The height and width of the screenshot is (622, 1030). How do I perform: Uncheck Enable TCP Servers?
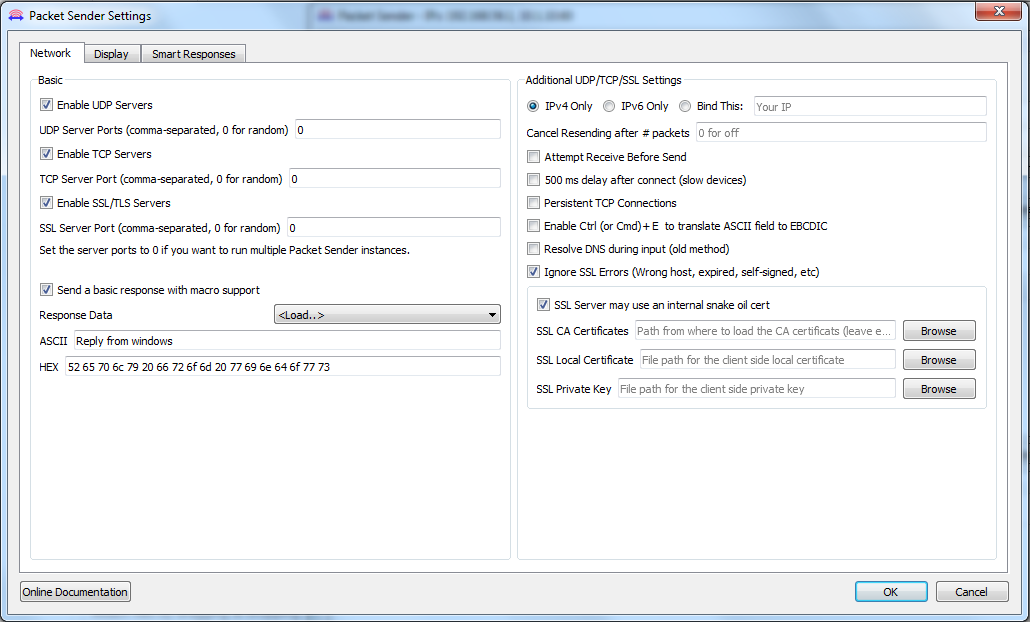[x=46, y=153]
